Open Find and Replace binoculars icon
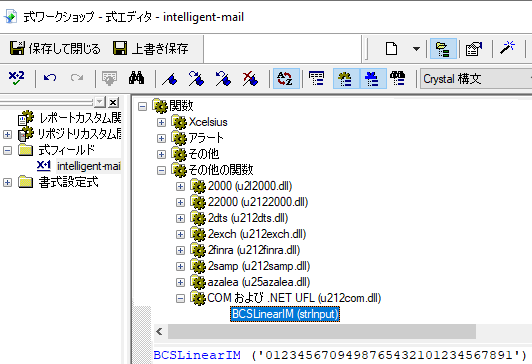This screenshot has height=364, width=532. coord(136,78)
